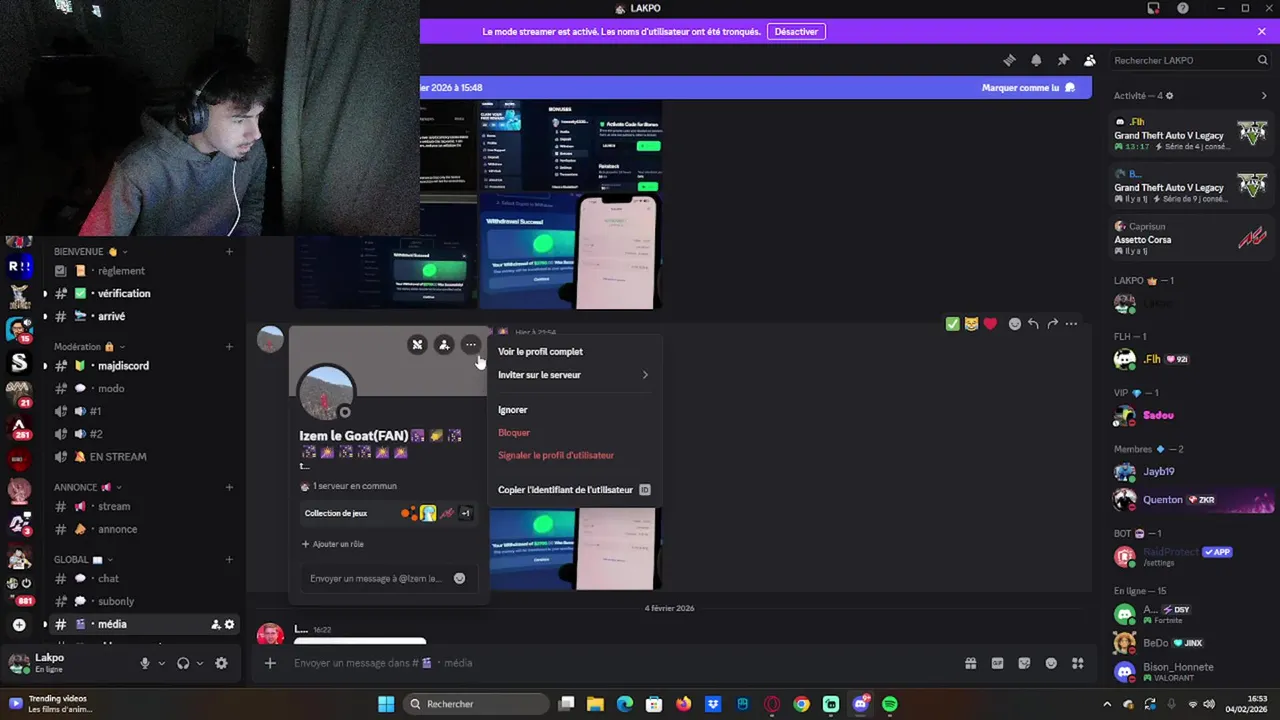Open Windows Start menu
This screenshot has height=720, width=1280.
pos(386,704)
